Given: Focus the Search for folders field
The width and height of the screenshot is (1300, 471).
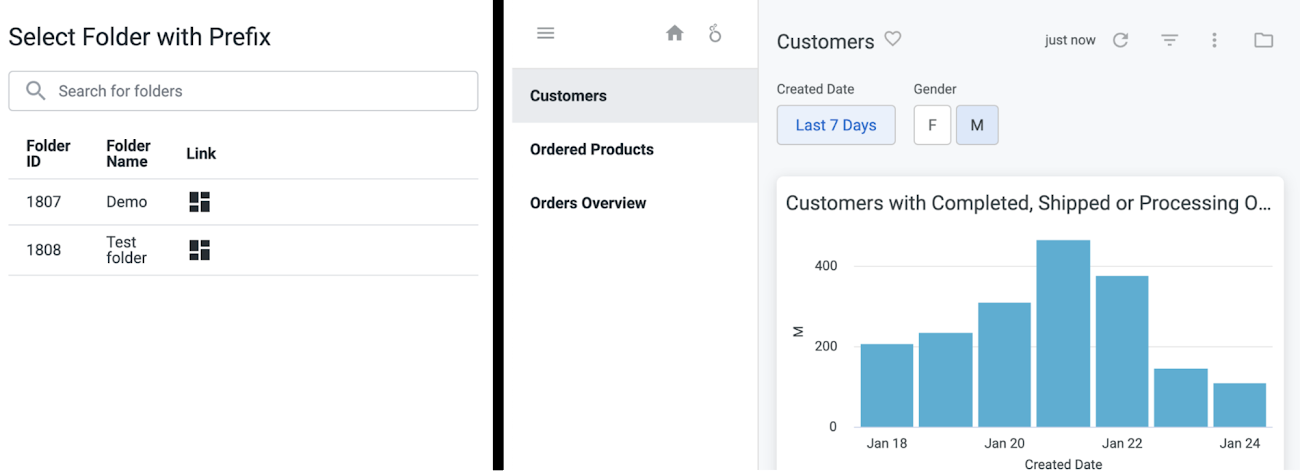Looking at the screenshot, I should [x=243, y=91].
